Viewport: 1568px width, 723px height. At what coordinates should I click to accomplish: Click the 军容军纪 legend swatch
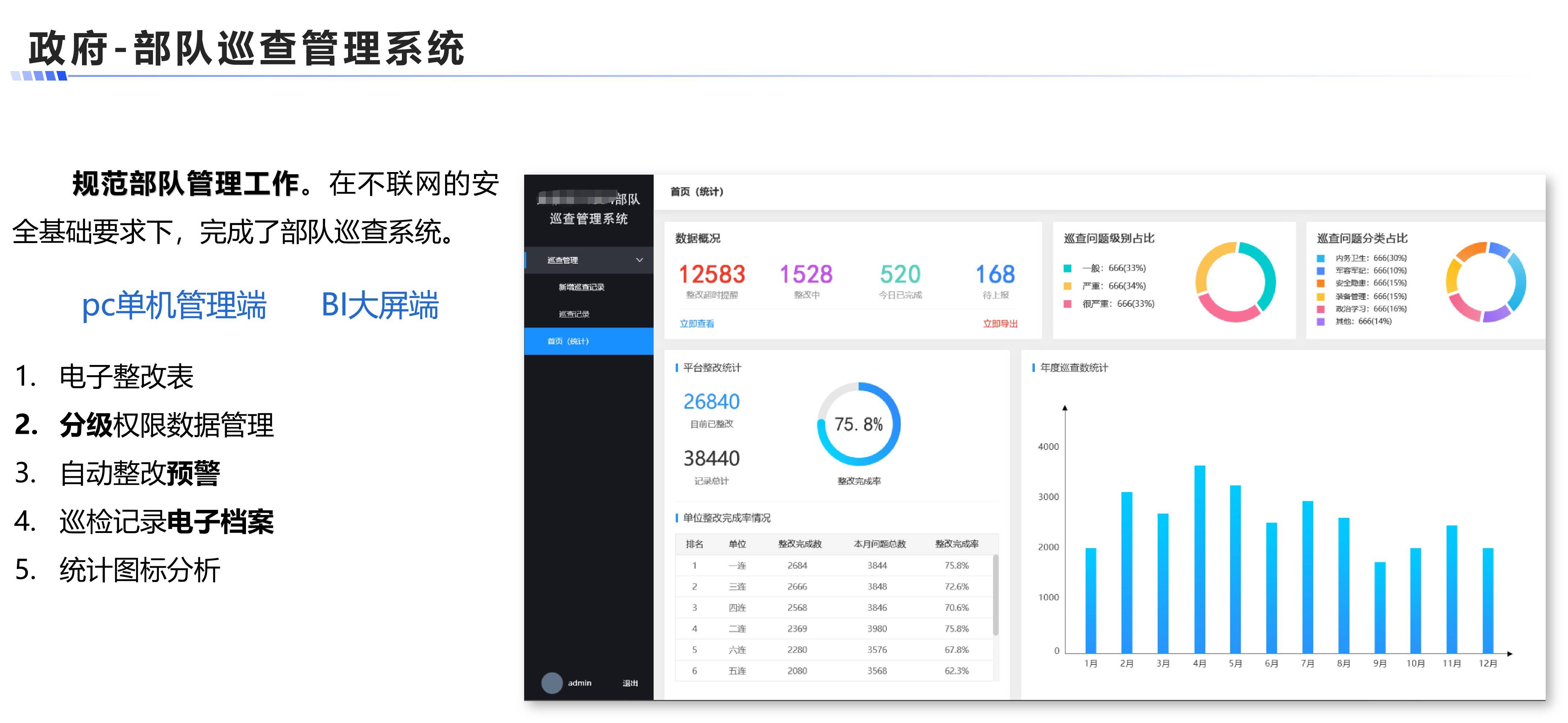click(1320, 271)
